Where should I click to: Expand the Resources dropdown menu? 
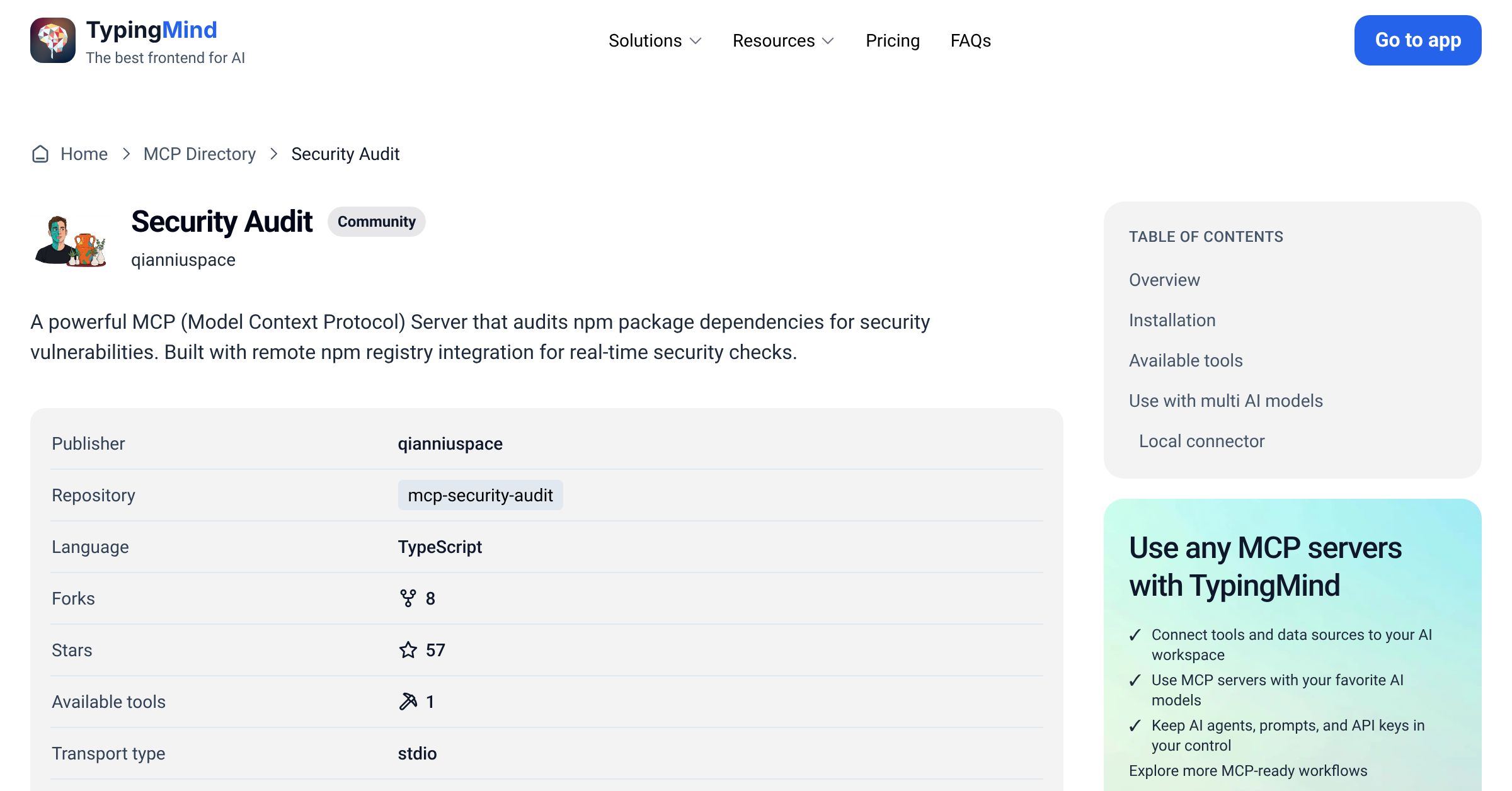click(x=783, y=40)
